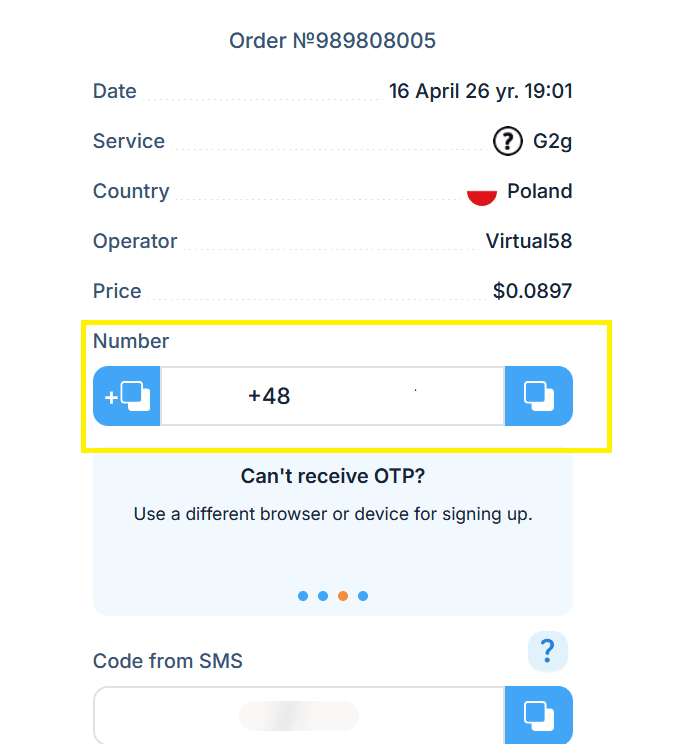Click the Poland flag icon
The height and width of the screenshot is (744, 674).
point(482,192)
